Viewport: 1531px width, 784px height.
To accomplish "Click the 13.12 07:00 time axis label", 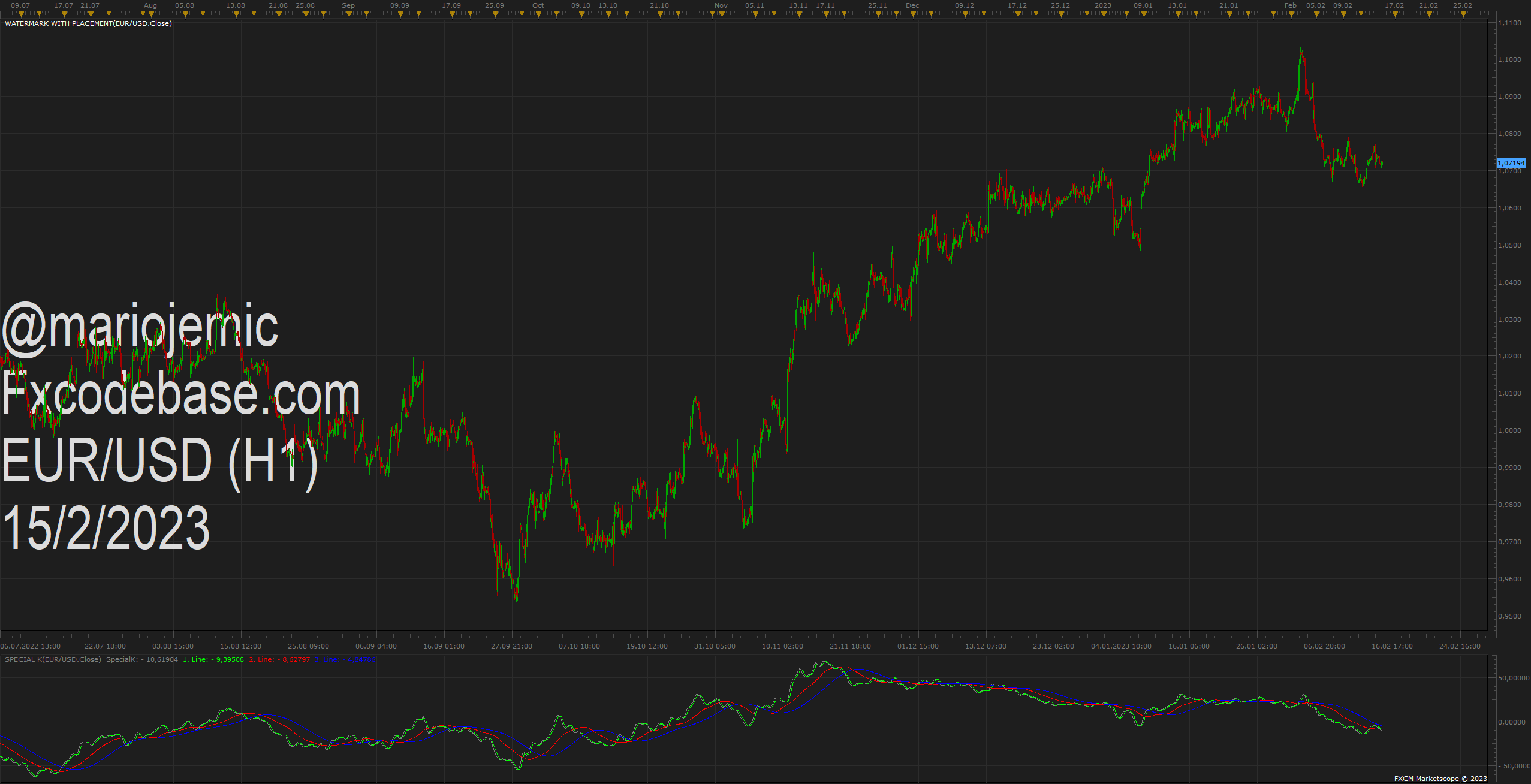I will (986, 646).
